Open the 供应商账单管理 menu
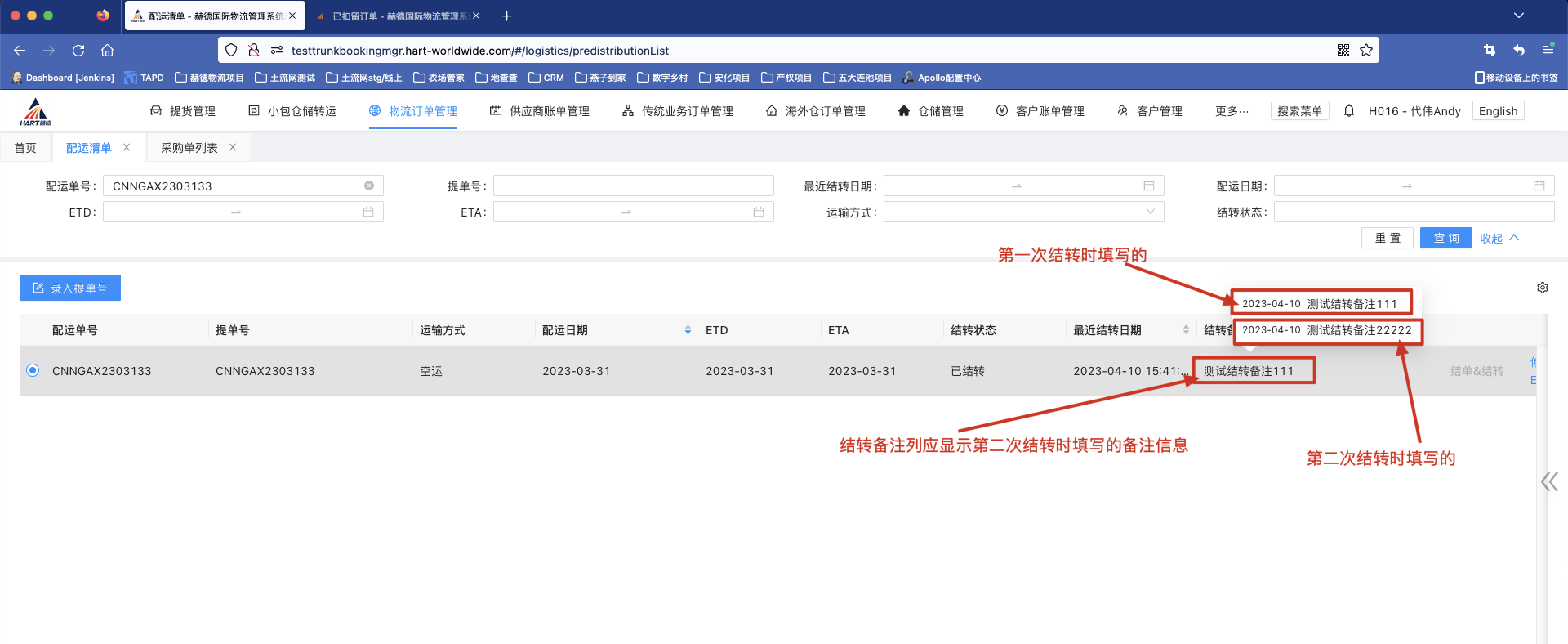The height and width of the screenshot is (644, 1568). click(540, 111)
